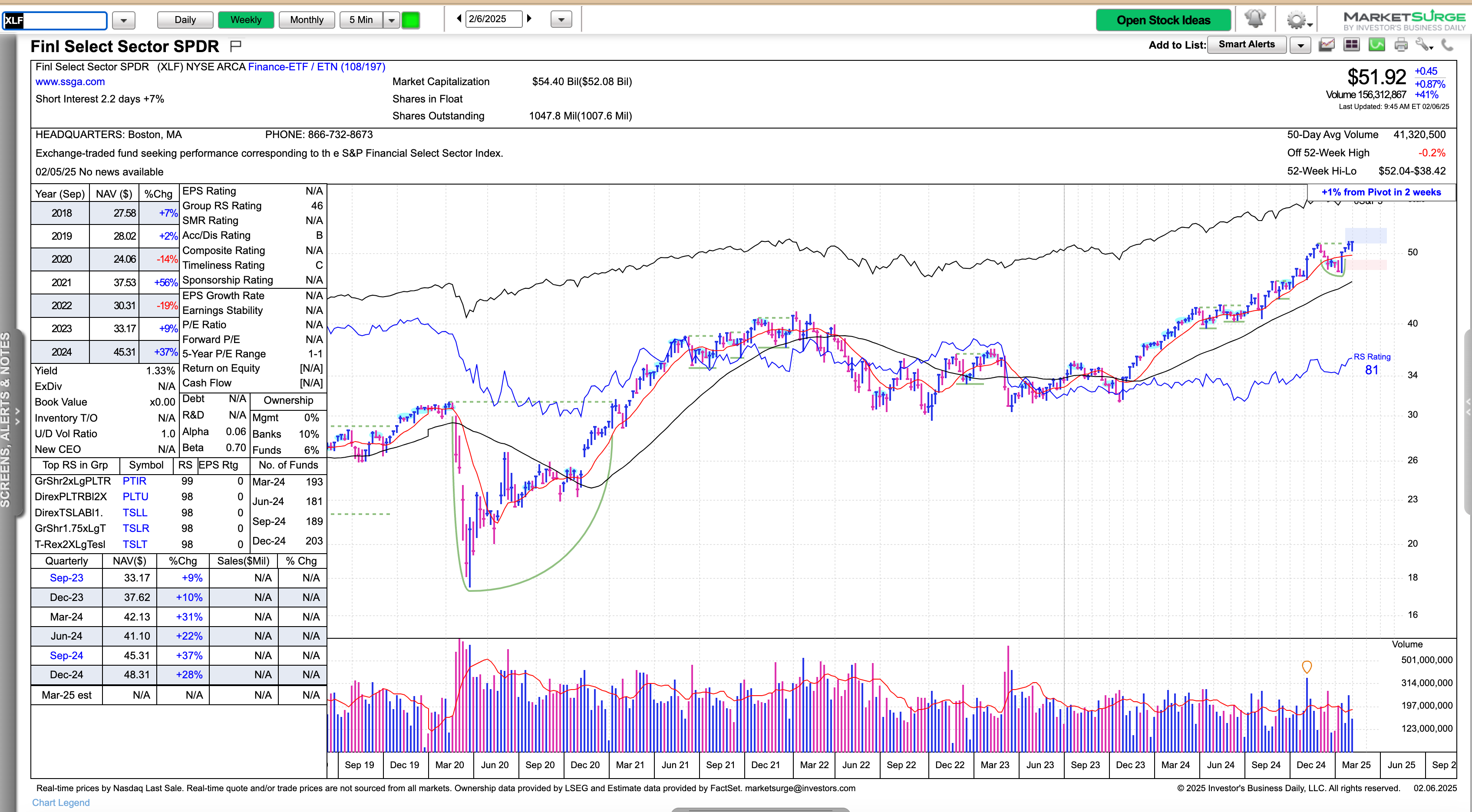Click the green pattern recognition icon
The height and width of the screenshot is (812, 1472).
coord(1376,45)
